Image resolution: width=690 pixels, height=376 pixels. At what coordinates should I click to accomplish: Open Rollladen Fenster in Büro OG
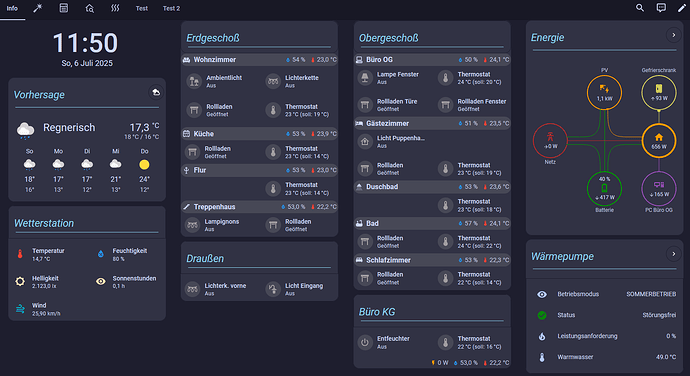tap(472, 105)
